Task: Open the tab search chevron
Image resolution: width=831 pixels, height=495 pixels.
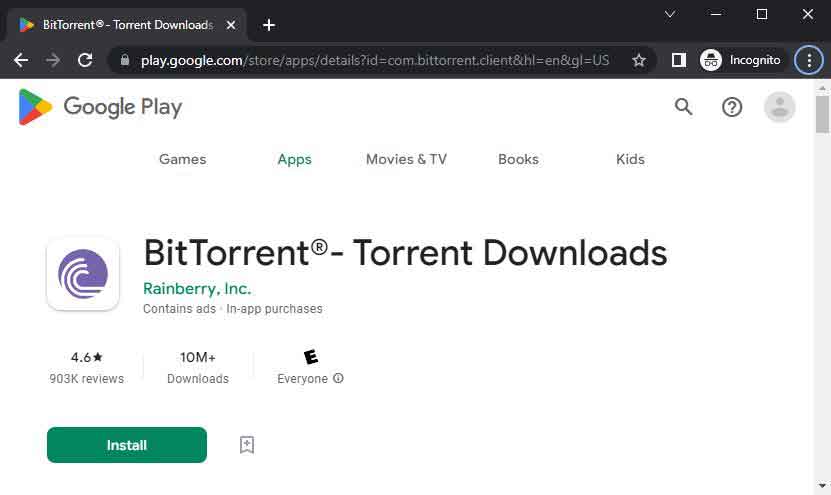Action: (x=670, y=14)
